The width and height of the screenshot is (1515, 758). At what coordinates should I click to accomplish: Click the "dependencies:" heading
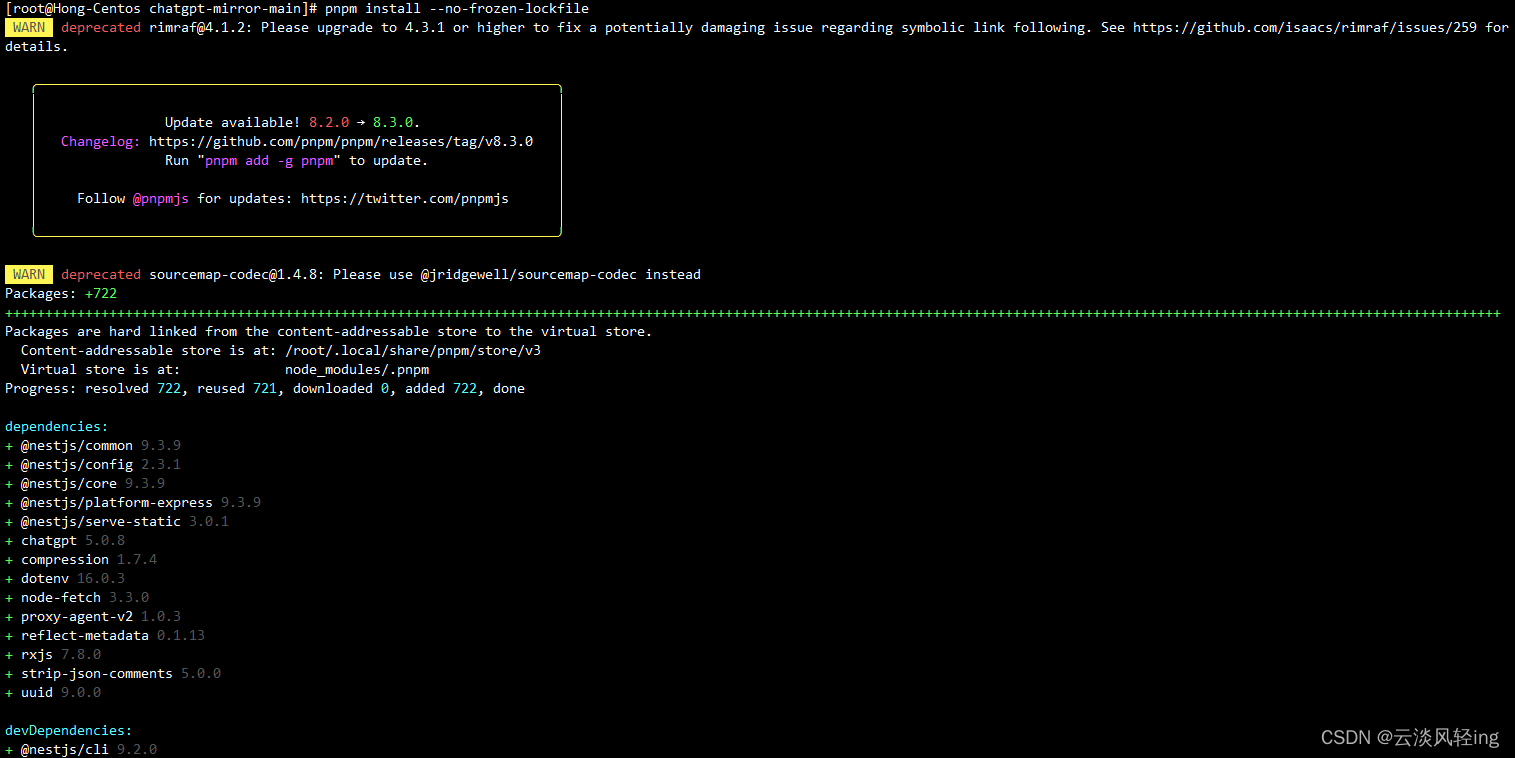tap(57, 426)
